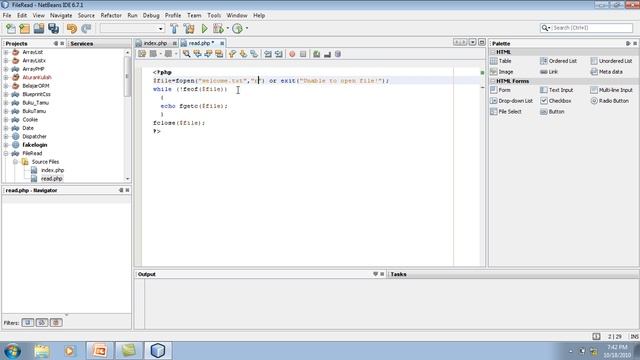Select the fakelogin project
640x360 pixels.
click(x=35, y=145)
